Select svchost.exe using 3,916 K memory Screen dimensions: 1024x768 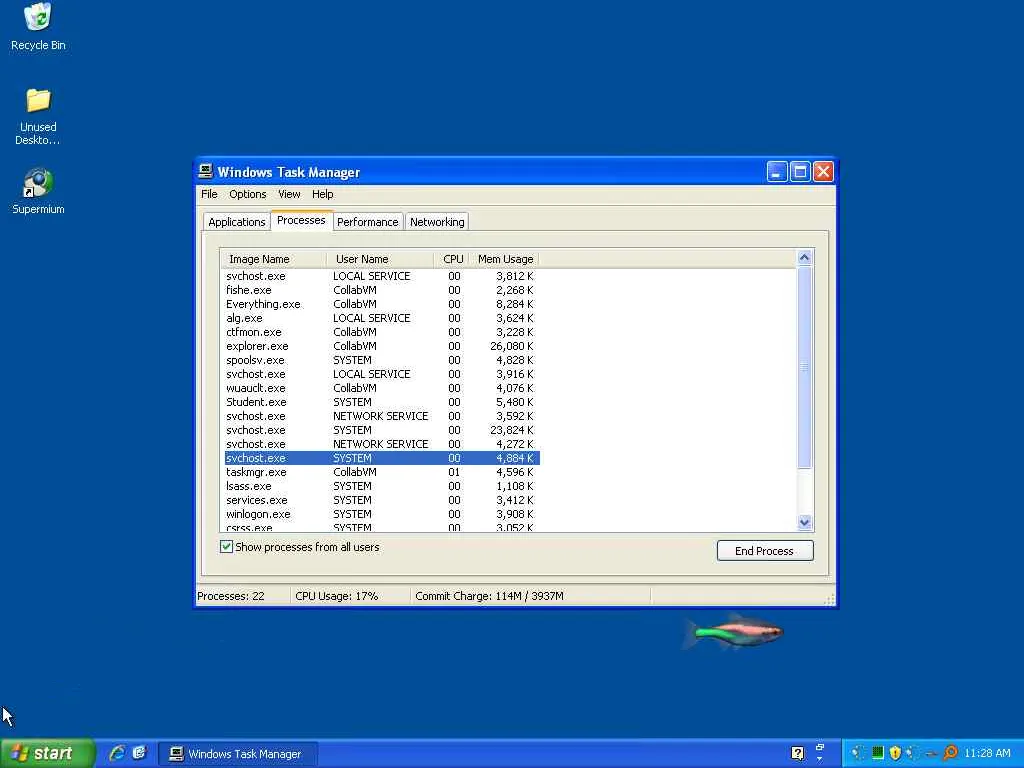point(382,374)
